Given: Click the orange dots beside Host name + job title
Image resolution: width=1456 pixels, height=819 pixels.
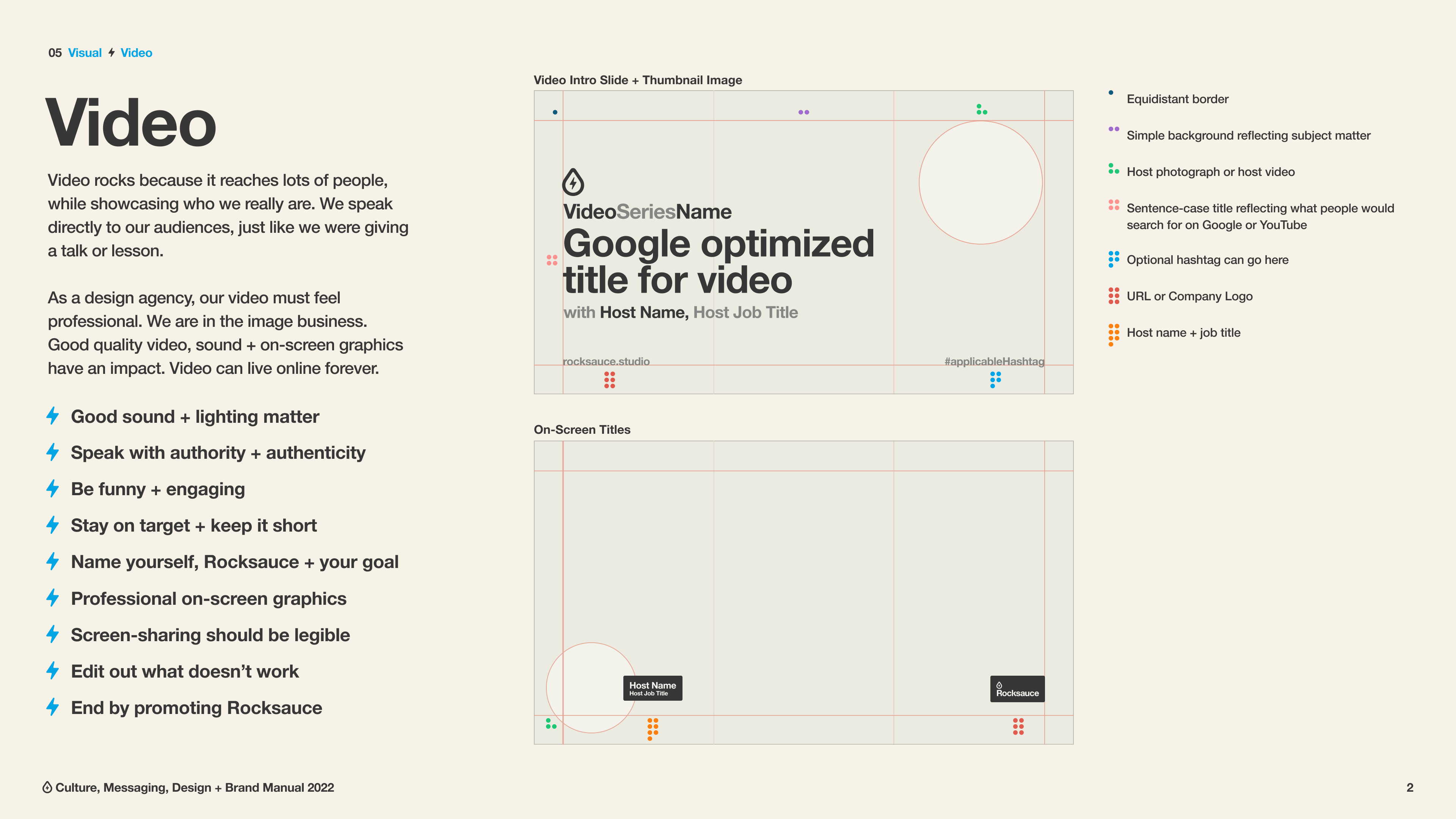Looking at the screenshot, I should click(x=1114, y=334).
